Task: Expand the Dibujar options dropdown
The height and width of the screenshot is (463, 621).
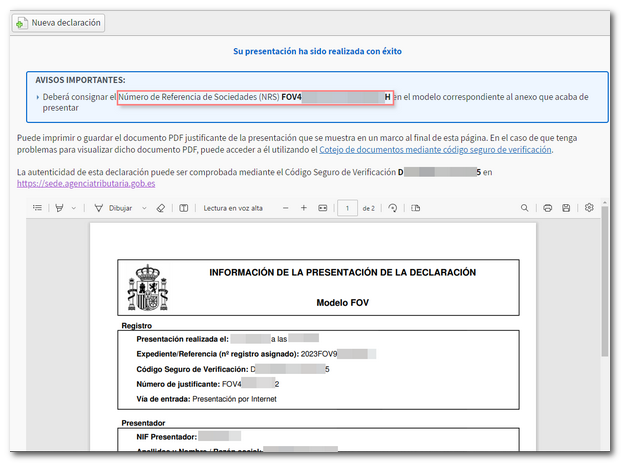Action: tap(144, 208)
